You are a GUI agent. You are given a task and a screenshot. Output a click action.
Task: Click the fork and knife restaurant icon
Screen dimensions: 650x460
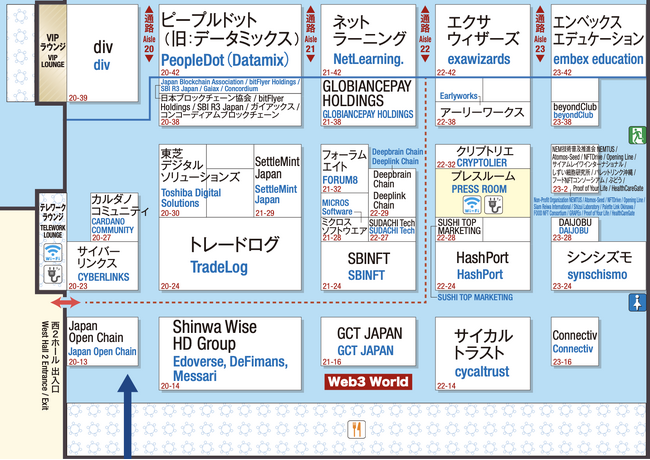coord(357,429)
